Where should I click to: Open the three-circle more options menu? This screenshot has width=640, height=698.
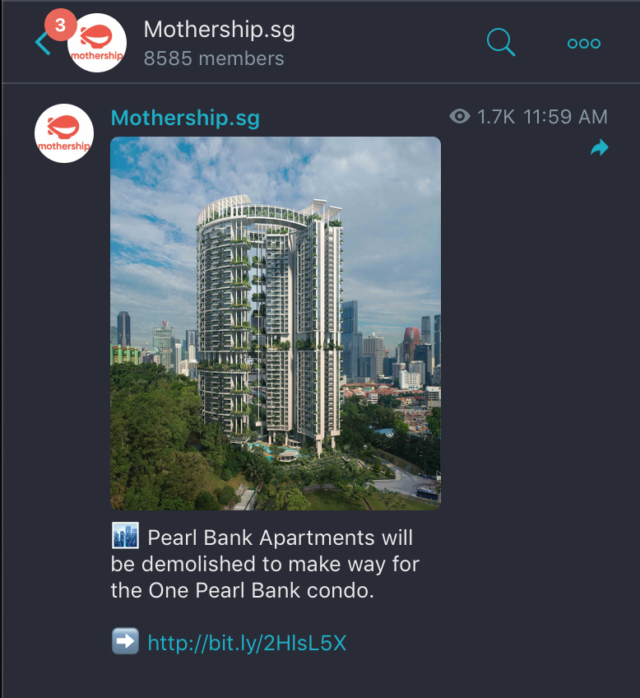click(x=584, y=43)
